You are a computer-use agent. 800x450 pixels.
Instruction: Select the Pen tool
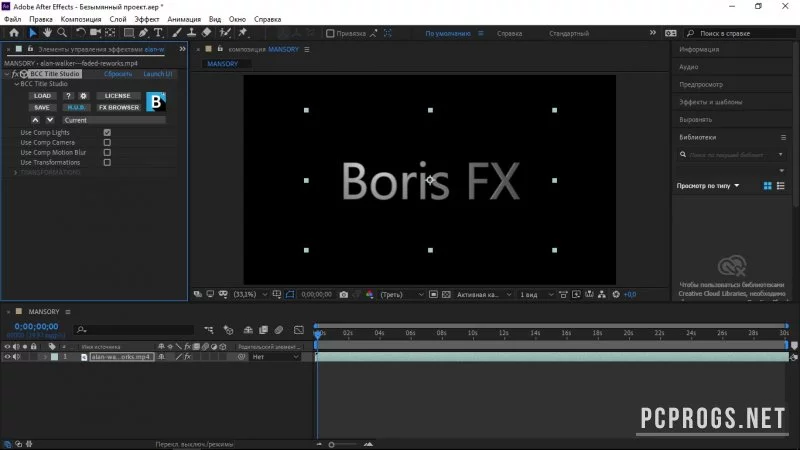tap(143, 33)
